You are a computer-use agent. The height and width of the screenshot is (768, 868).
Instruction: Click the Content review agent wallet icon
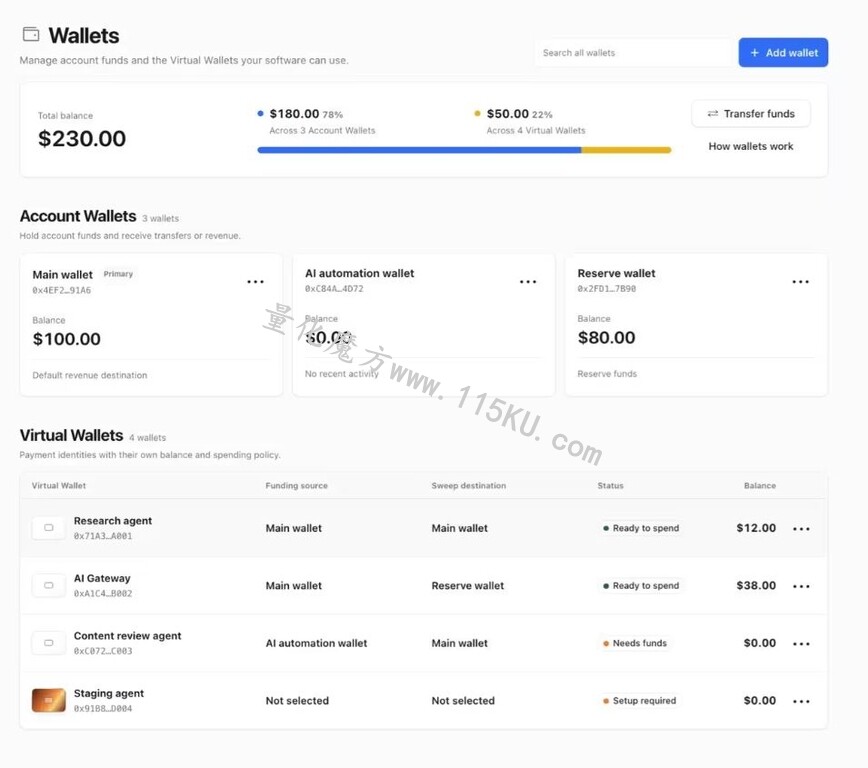pyautogui.click(x=49, y=643)
